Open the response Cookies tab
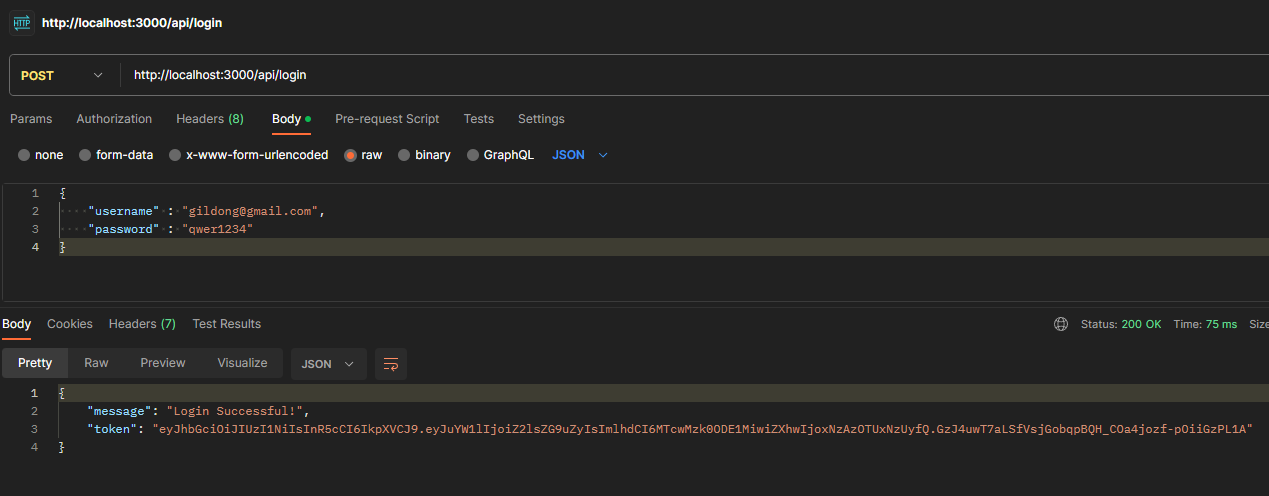The width and height of the screenshot is (1269, 496). 70,324
